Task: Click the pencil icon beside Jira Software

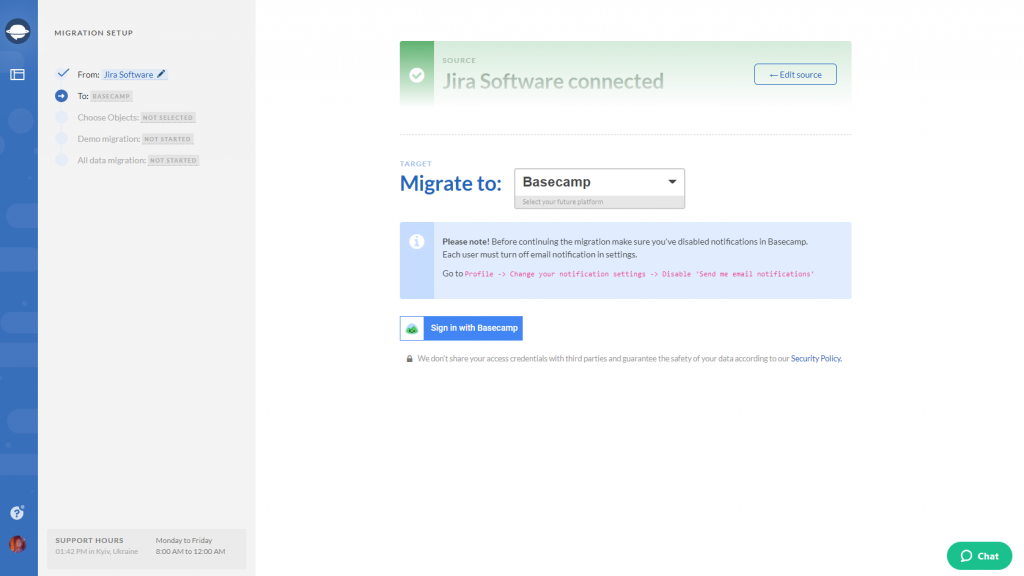Action: point(162,74)
